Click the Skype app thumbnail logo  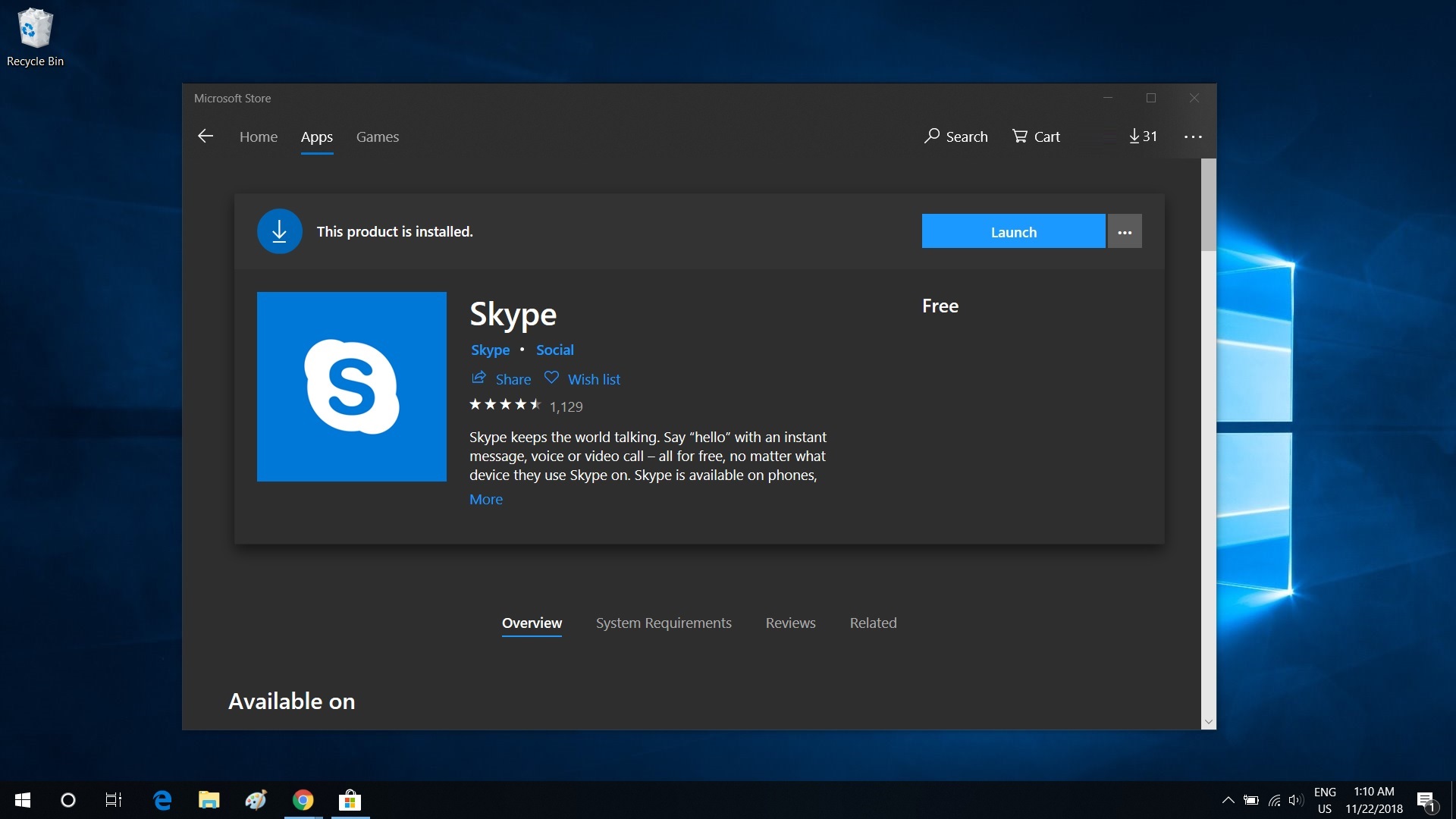tap(352, 387)
